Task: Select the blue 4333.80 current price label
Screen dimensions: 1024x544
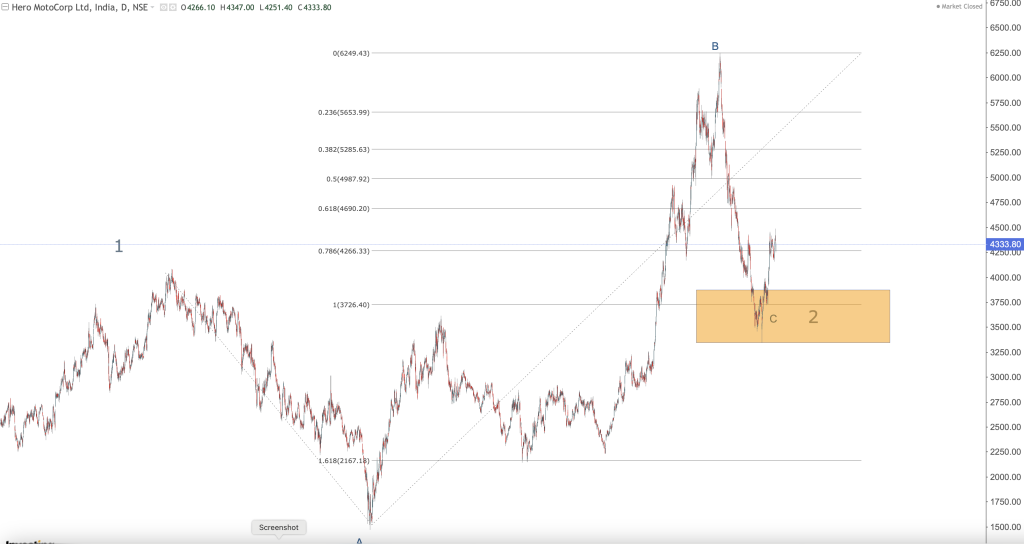Action: [1004, 244]
